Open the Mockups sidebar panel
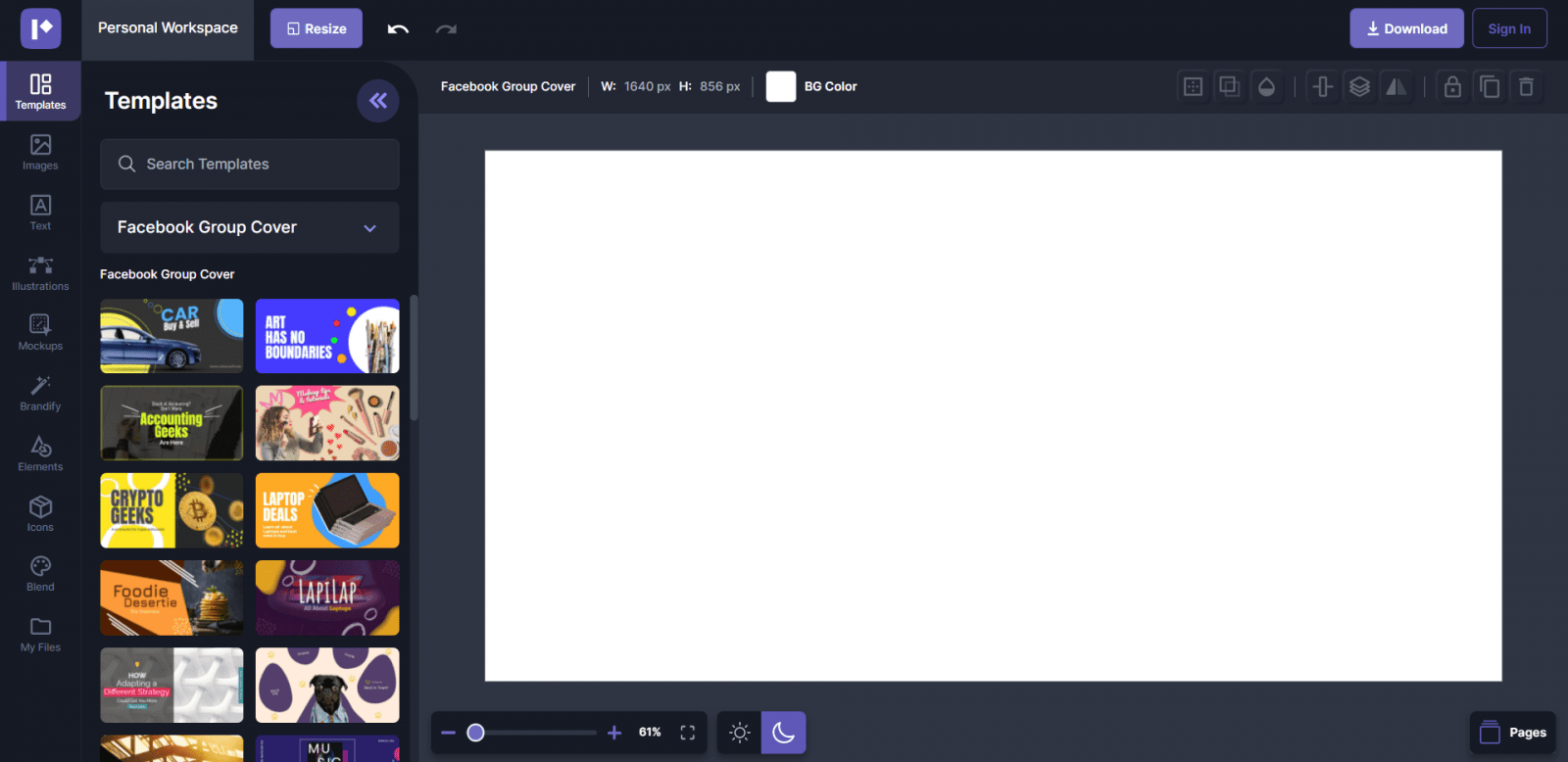 coord(40,333)
